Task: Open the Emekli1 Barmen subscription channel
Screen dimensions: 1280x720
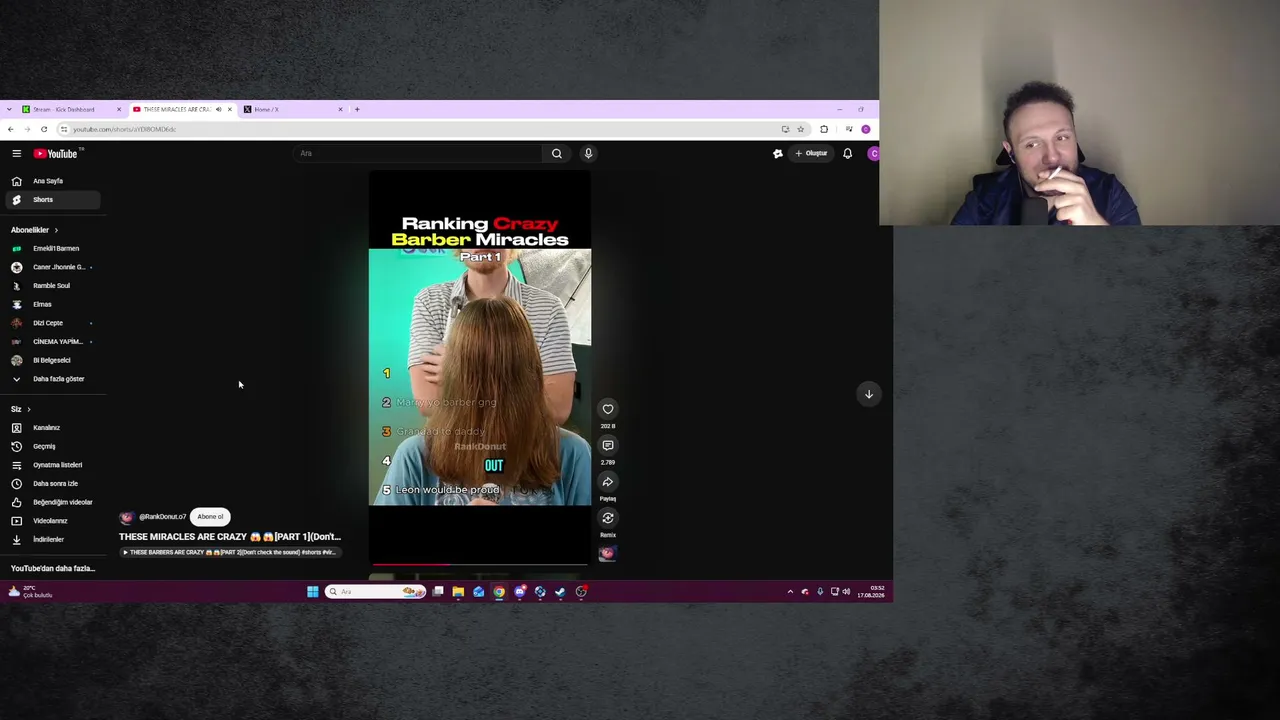Action: point(55,248)
